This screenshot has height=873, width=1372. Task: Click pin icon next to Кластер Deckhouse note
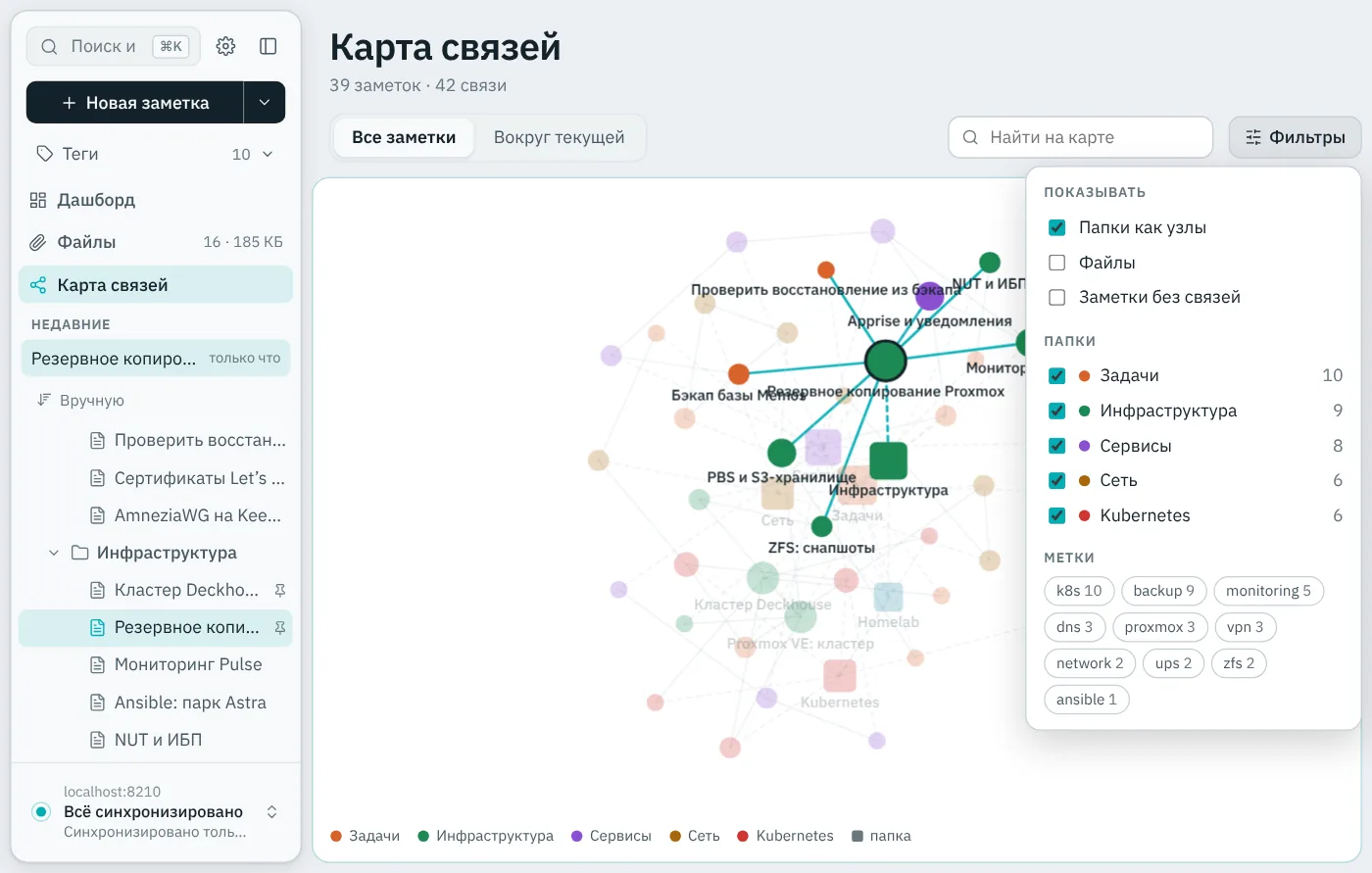(x=279, y=590)
